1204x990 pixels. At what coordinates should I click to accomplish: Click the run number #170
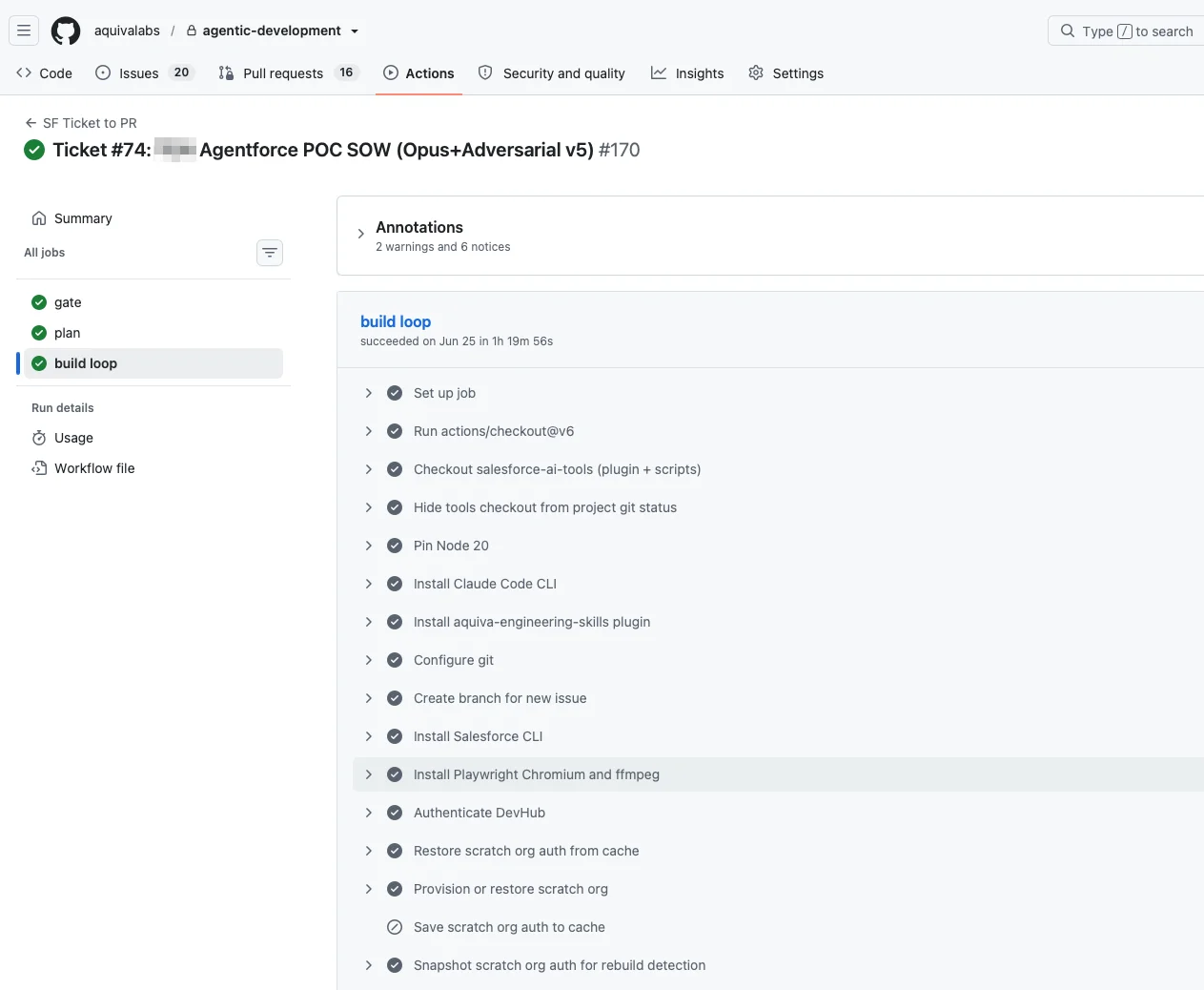click(620, 150)
